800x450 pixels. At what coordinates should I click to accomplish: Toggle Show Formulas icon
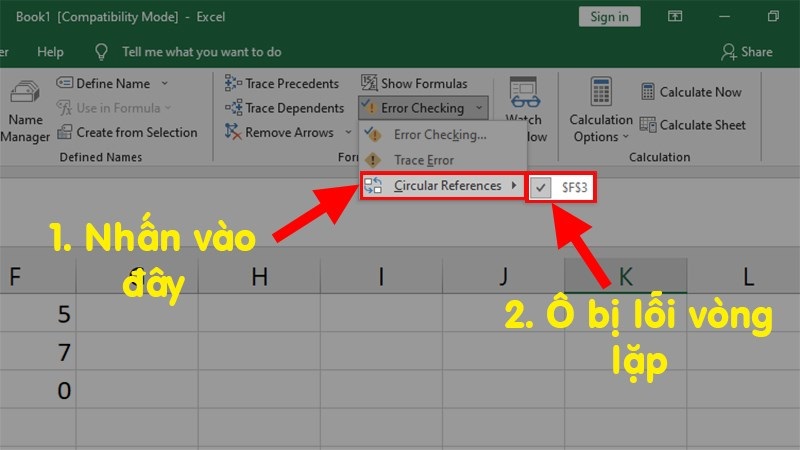(369, 83)
